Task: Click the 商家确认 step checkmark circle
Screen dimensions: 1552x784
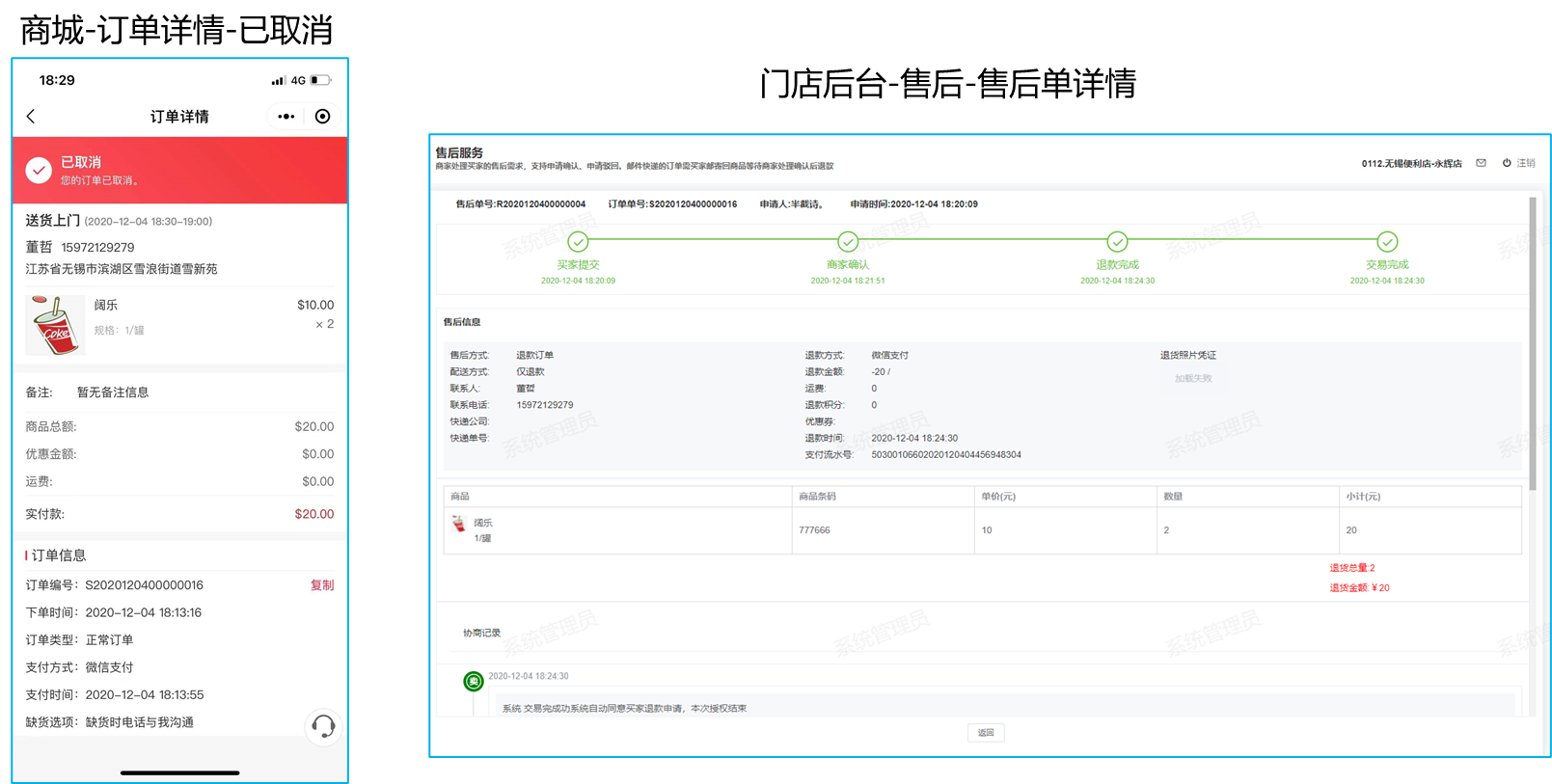Action: [x=848, y=241]
